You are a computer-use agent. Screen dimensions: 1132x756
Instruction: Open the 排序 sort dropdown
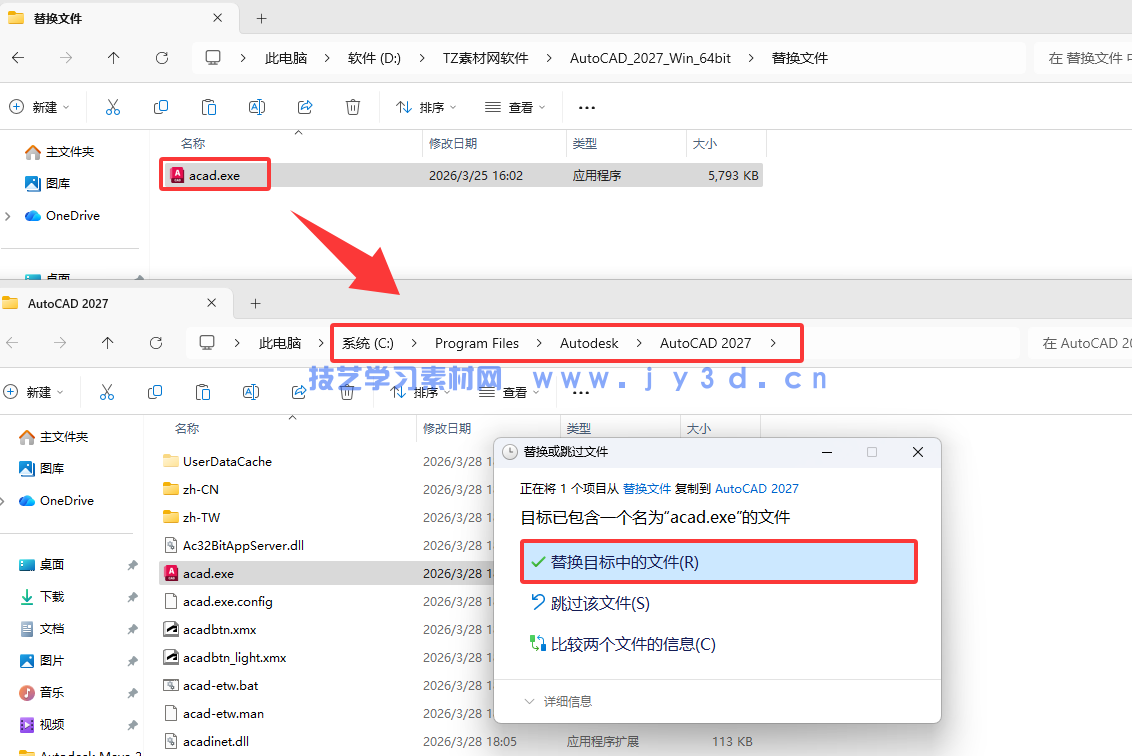tap(425, 107)
